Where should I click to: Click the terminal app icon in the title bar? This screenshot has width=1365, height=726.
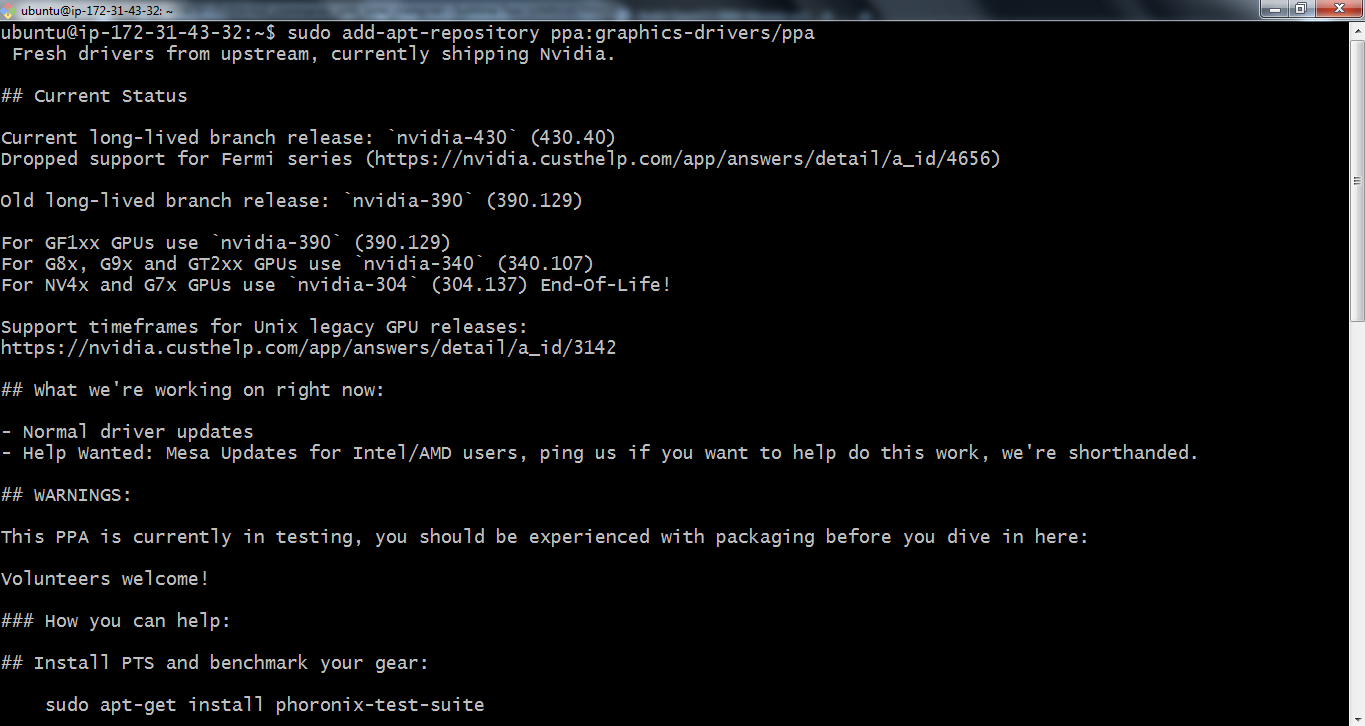point(9,9)
